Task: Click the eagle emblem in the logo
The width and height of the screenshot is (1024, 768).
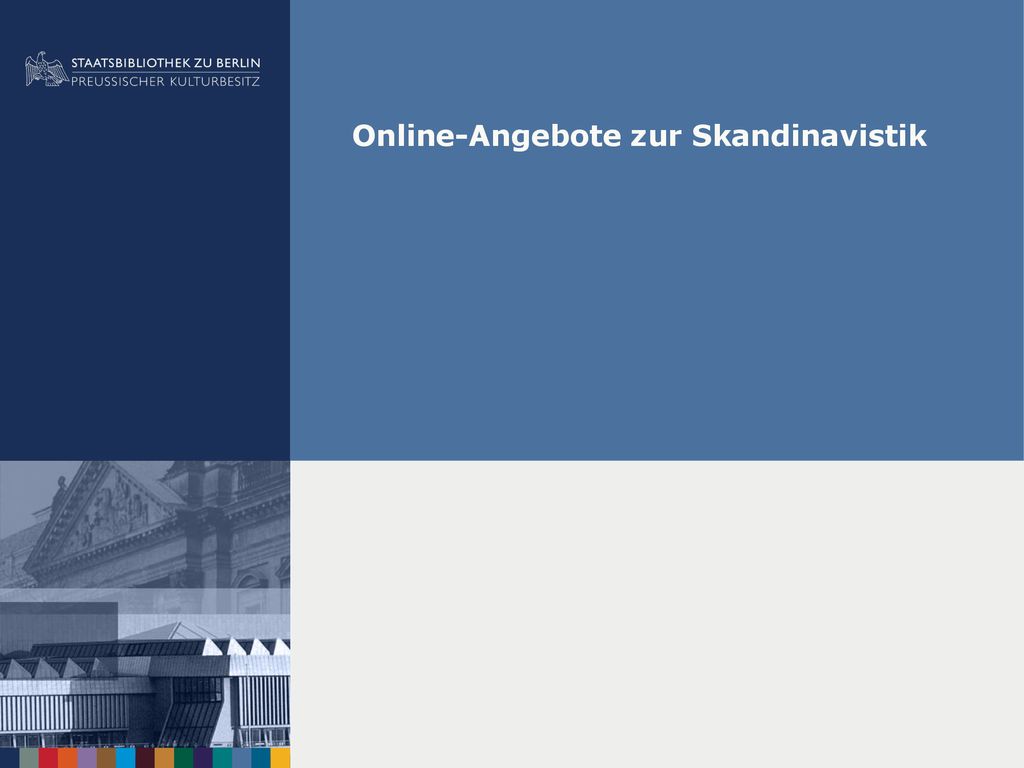Action: coord(46,69)
